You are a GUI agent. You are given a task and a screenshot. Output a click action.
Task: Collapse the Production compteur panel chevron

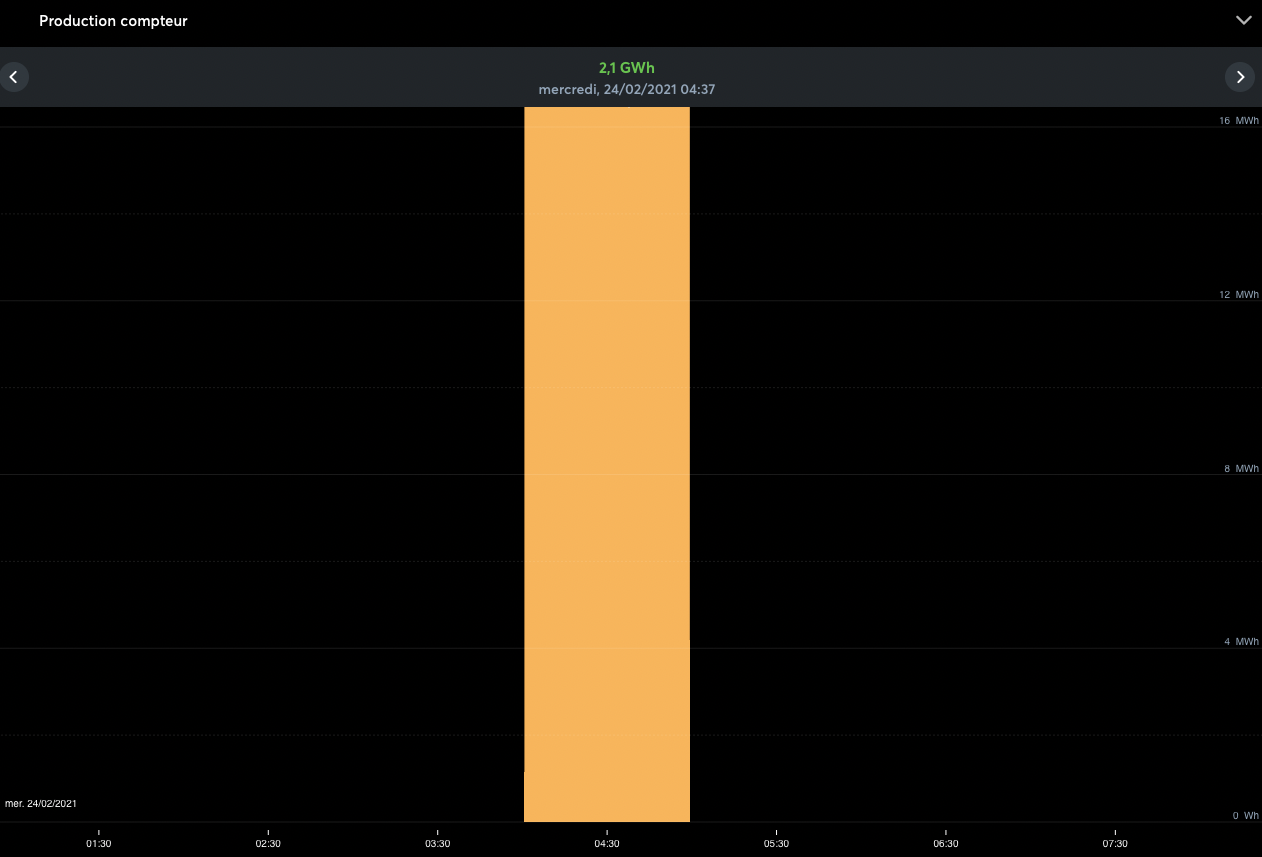[1243, 21]
